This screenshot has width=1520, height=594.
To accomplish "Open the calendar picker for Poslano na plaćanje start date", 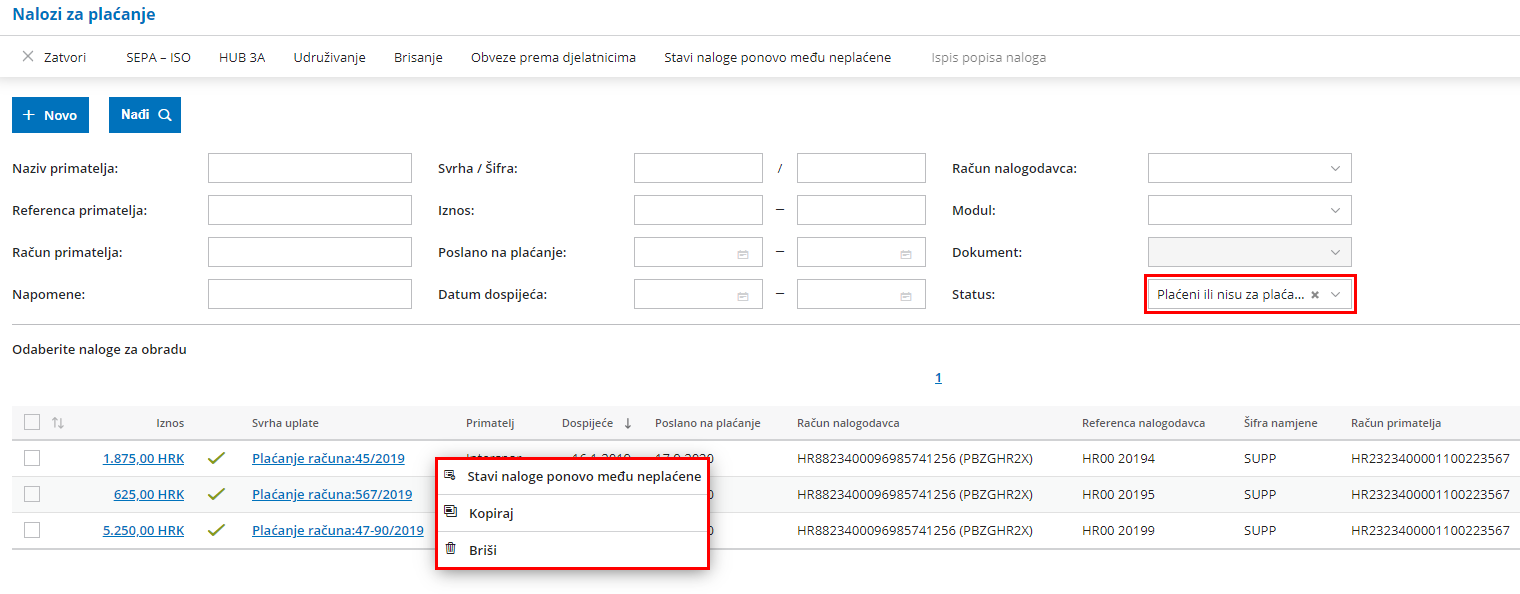I will tap(742, 252).
